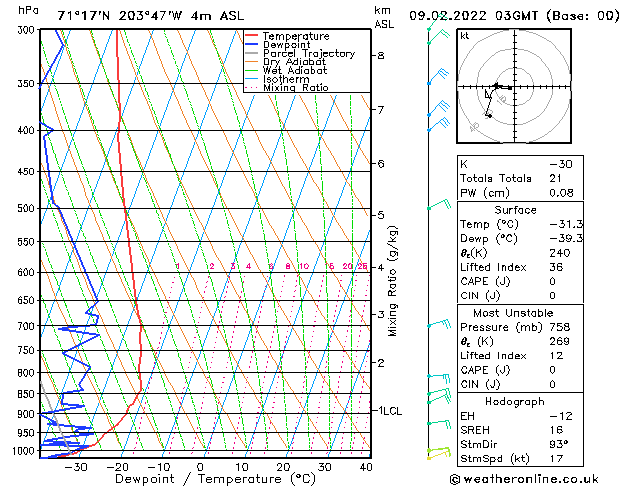Image resolution: width=629 pixels, height=486 pixels.
Task: Click the surface theta-e value 240
Action: click(x=560, y=253)
